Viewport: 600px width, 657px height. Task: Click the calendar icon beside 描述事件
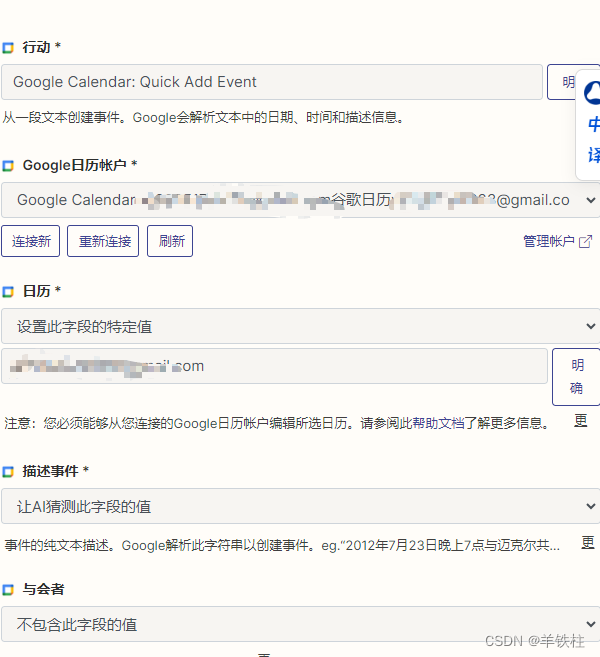8,472
